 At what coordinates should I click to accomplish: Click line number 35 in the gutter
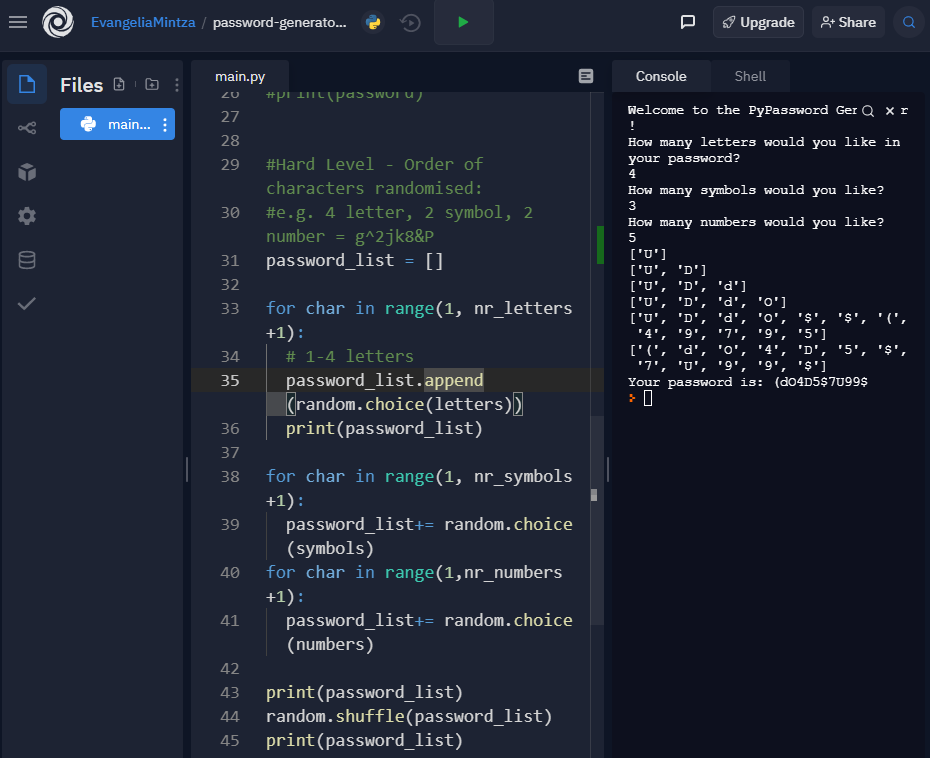(x=230, y=380)
